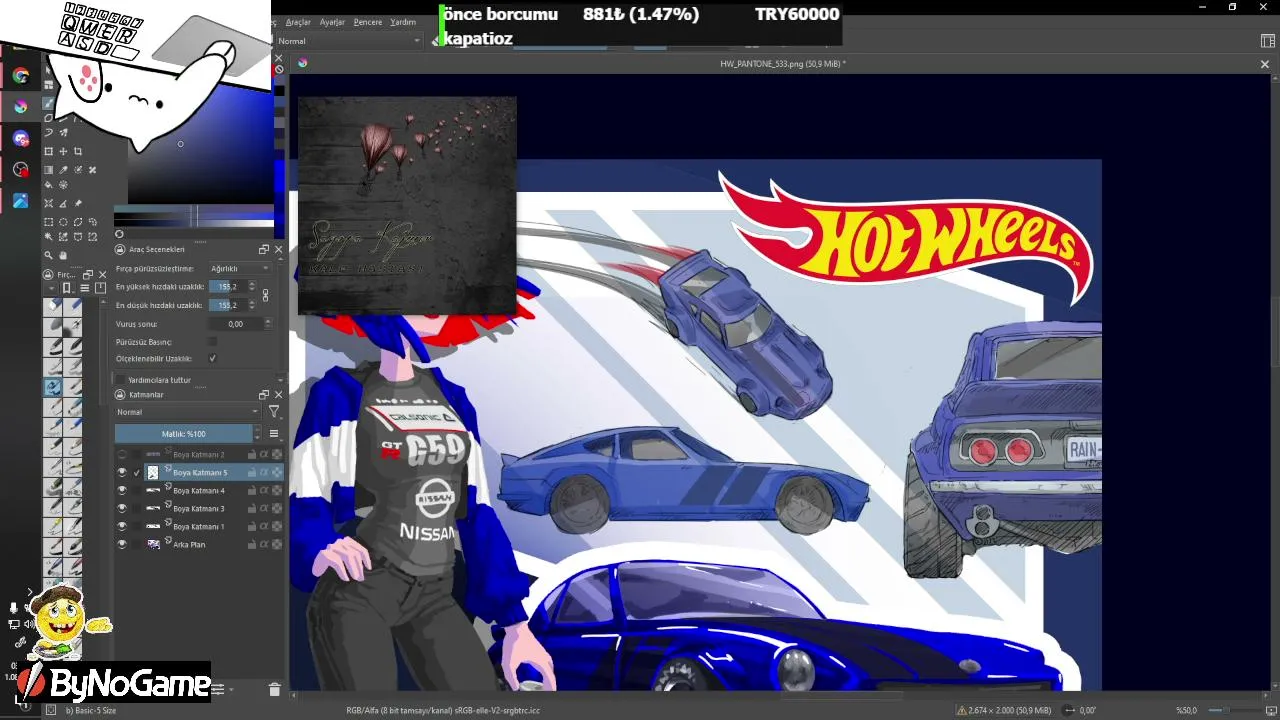Select the Colorize Mask tool
This screenshot has height=720, width=1280.
[78, 170]
